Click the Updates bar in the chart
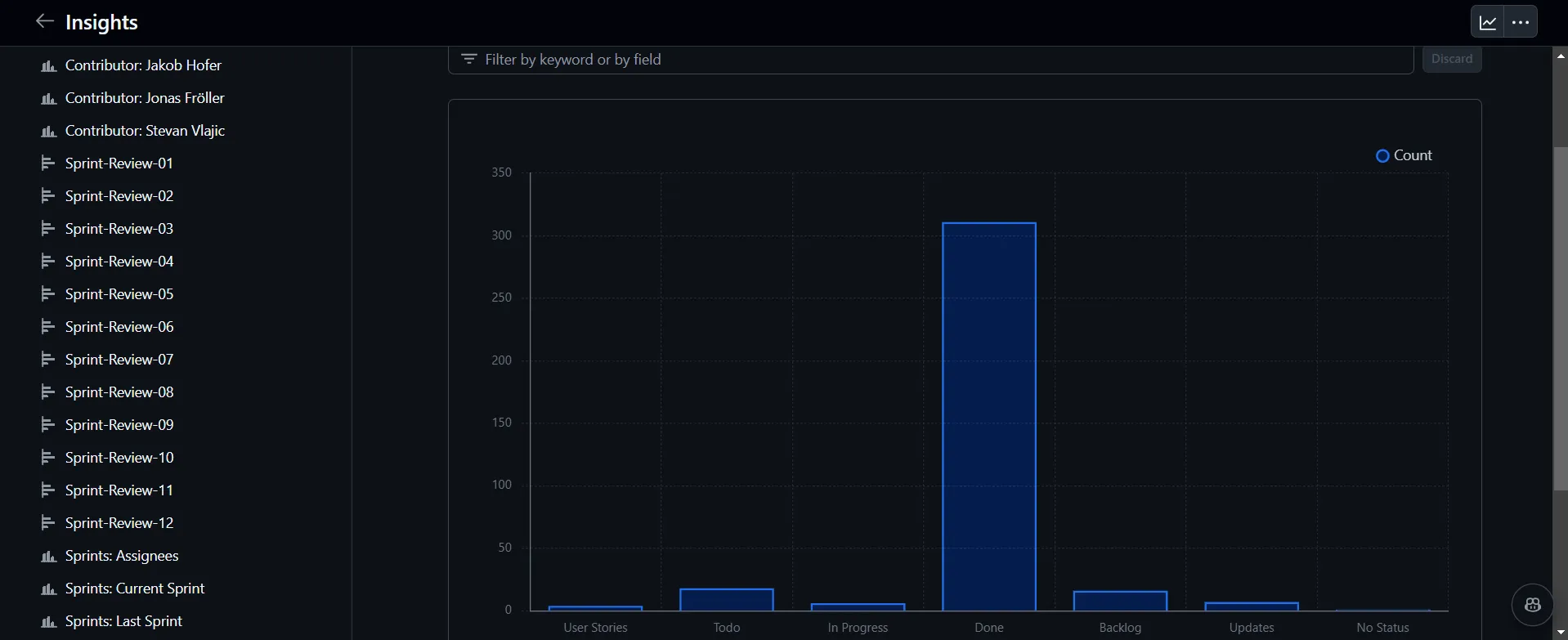The image size is (1568, 640). [1252, 606]
